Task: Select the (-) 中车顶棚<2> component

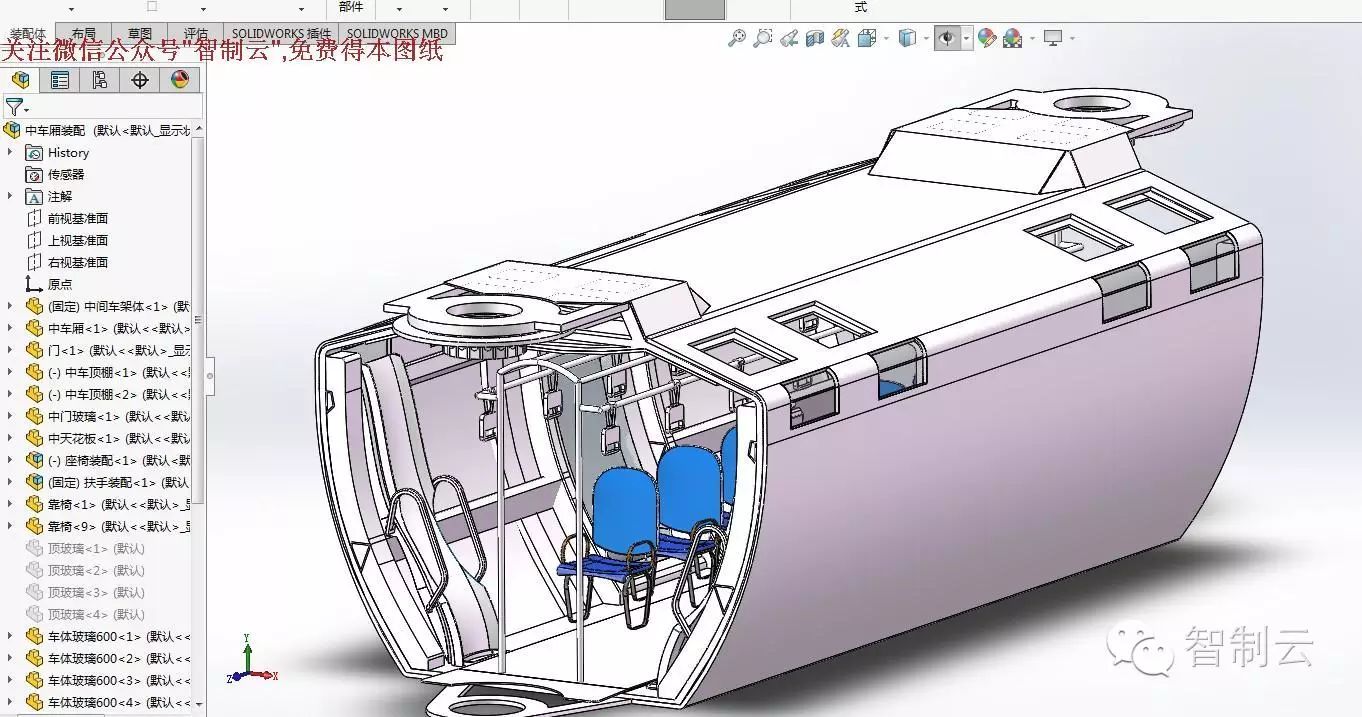Action: tap(107, 395)
